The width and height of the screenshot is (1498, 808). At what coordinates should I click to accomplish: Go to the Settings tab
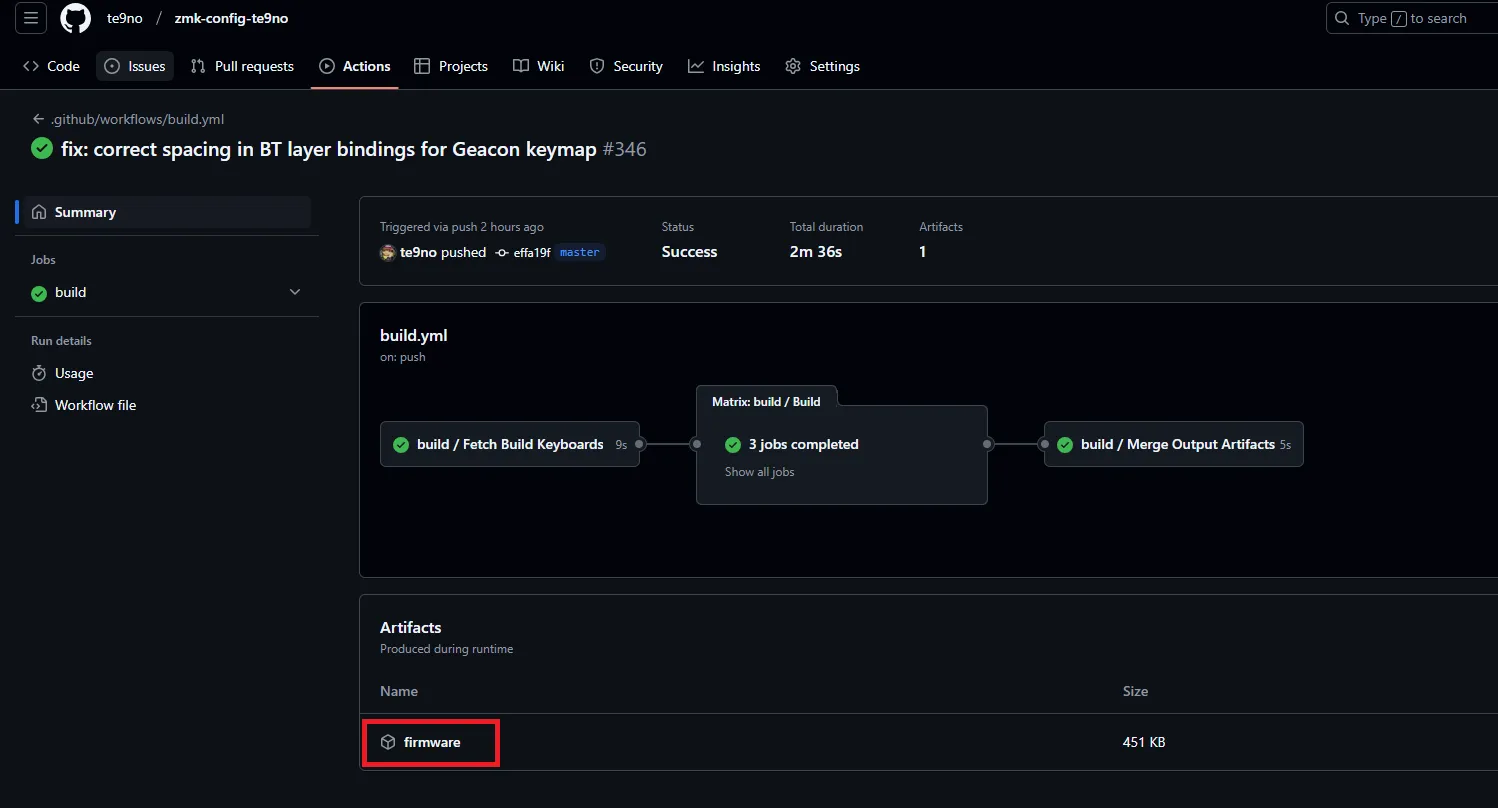(x=822, y=66)
